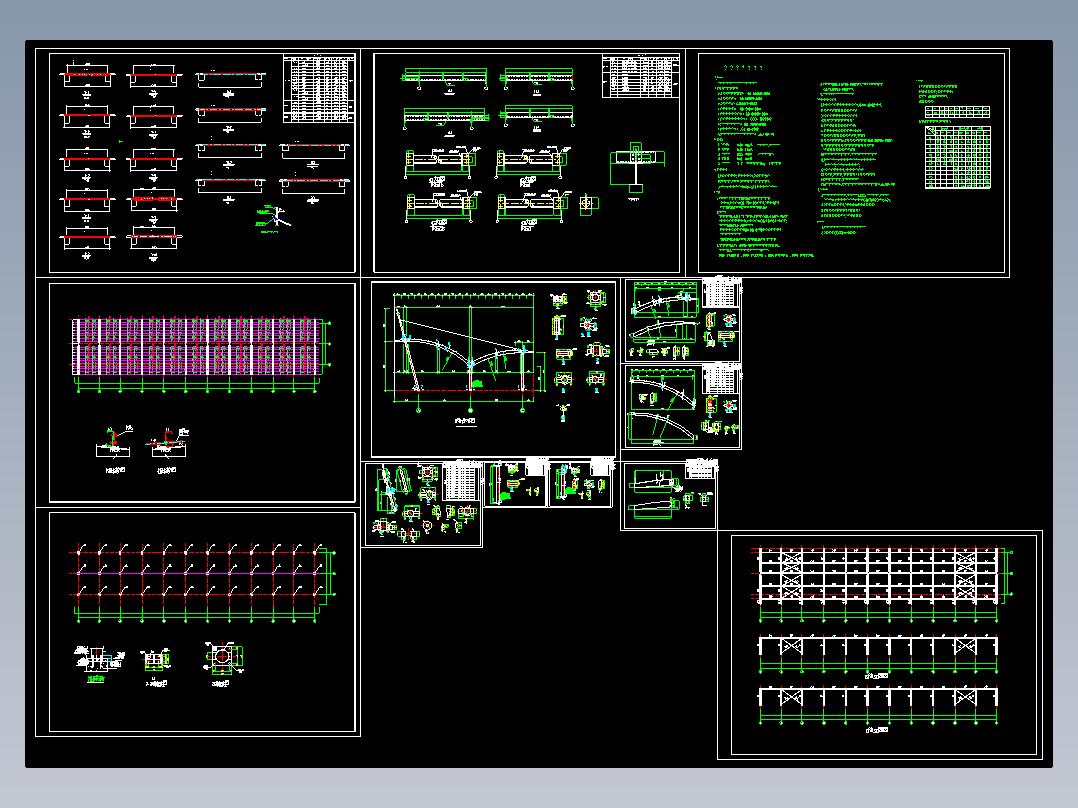Open the connection node details sheet below the section

click(423, 504)
